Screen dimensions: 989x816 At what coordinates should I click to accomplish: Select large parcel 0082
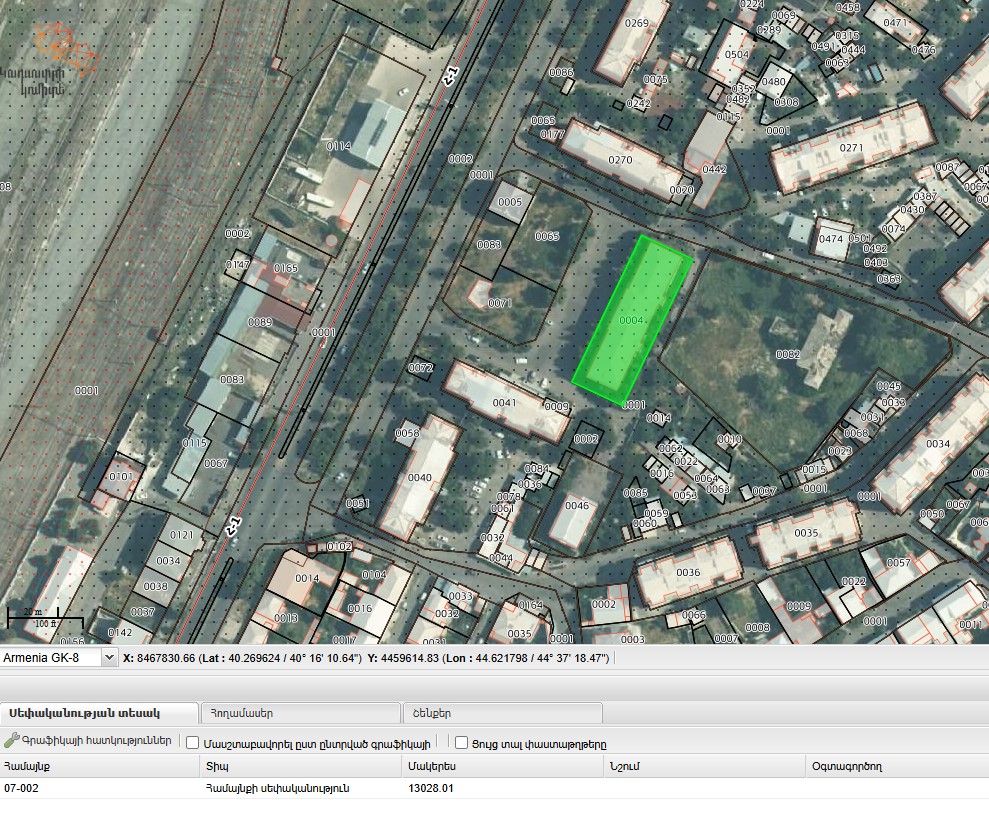pos(788,354)
